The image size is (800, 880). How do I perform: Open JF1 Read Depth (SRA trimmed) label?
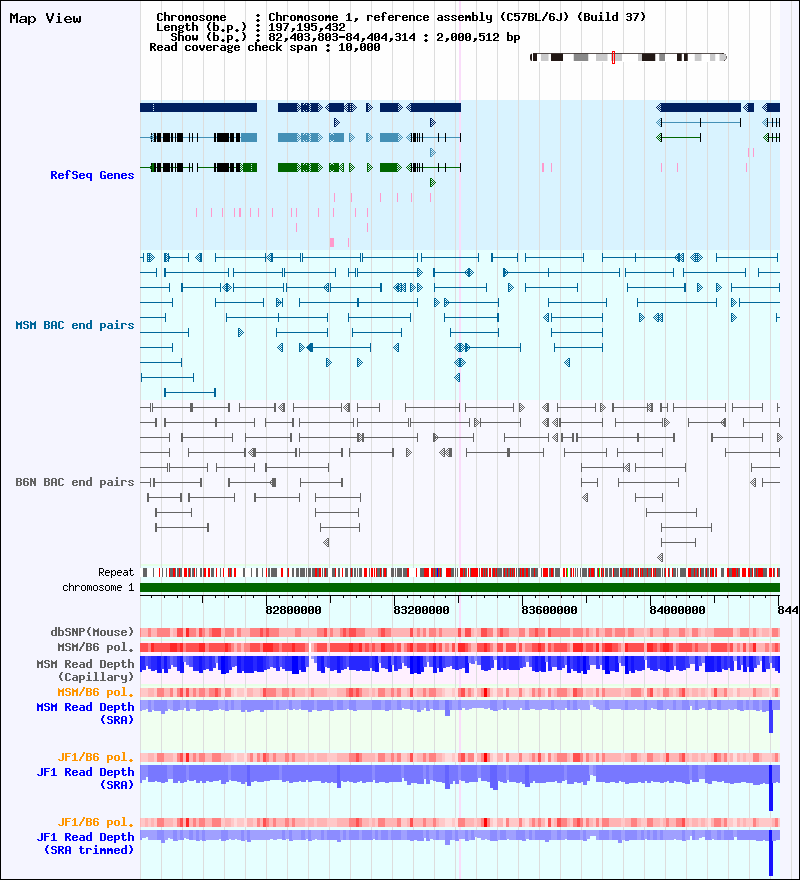pos(85,844)
